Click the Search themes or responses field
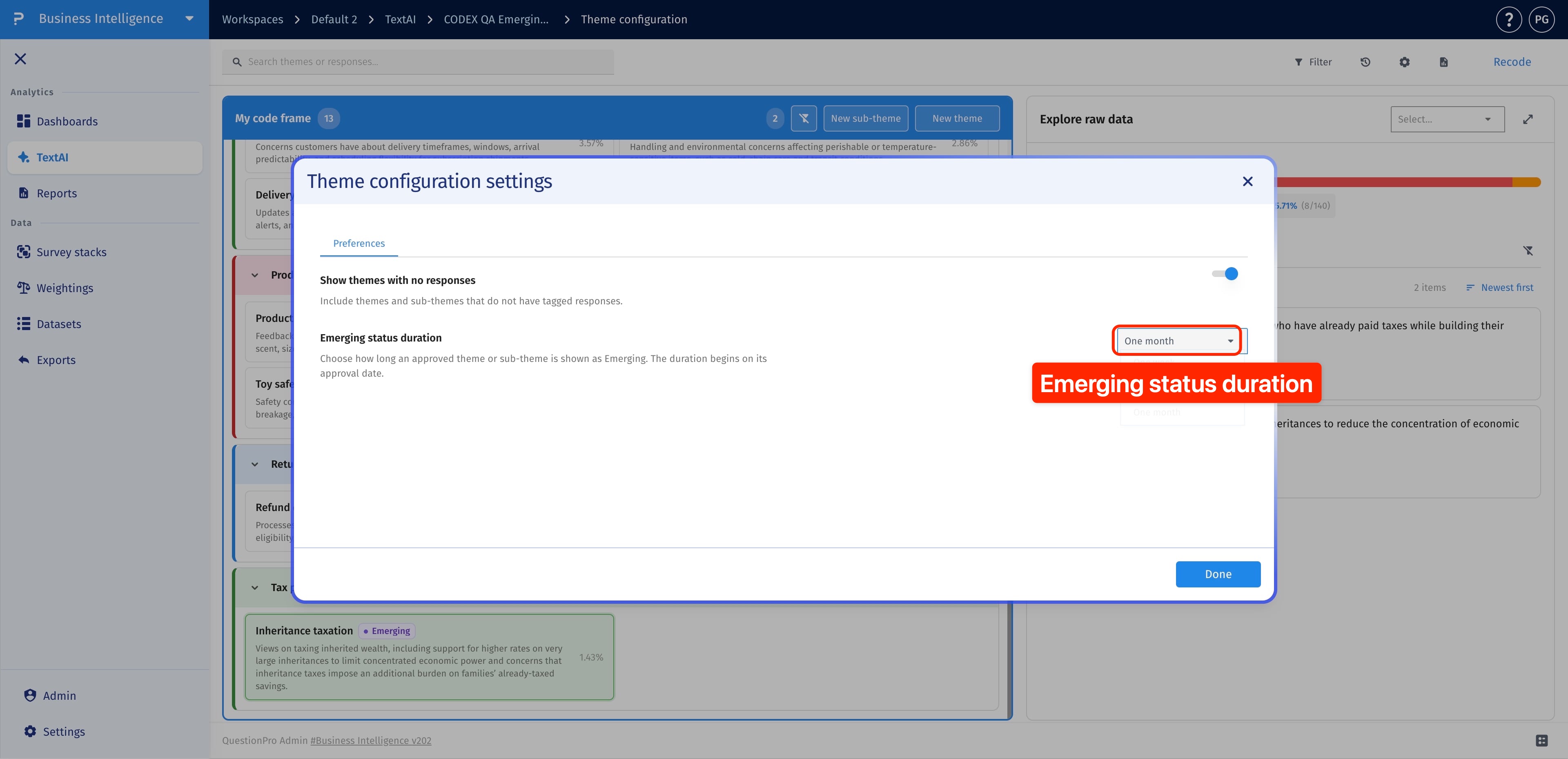The width and height of the screenshot is (1568, 759). click(x=418, y=62)
